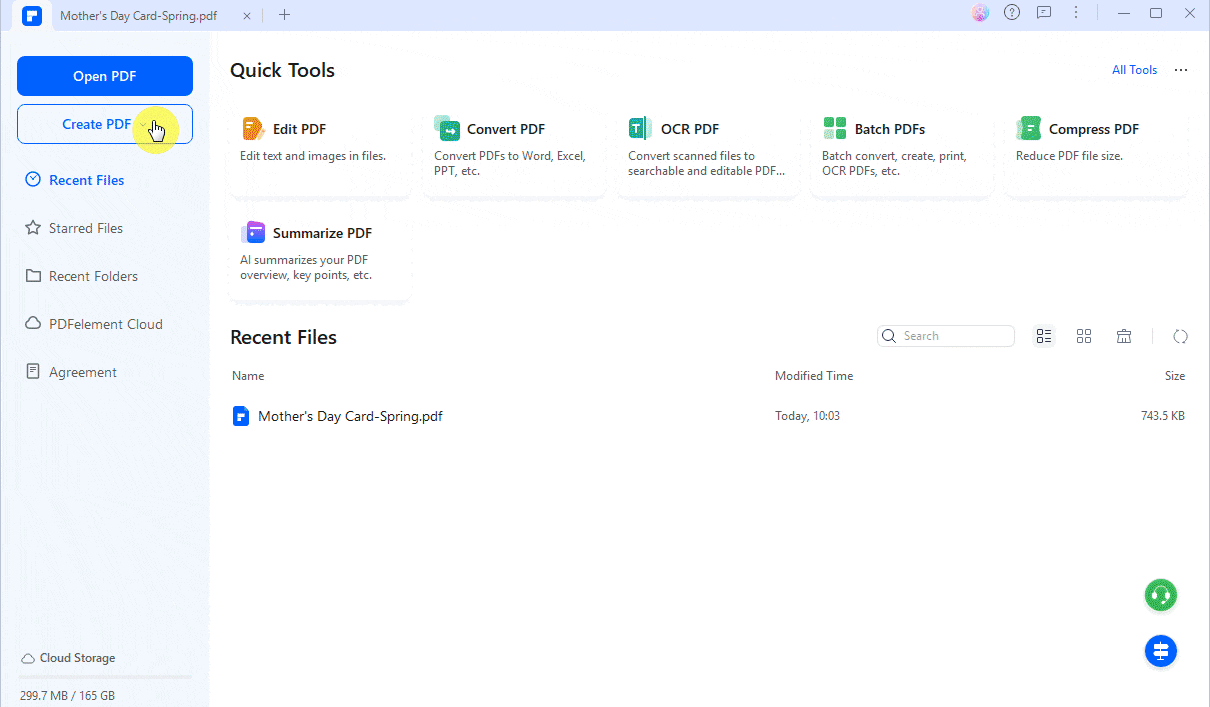Expand the Create PDF dropdown arrow
The height and width of the screenshot is (707, 1210).
click(x=144, y=125)
